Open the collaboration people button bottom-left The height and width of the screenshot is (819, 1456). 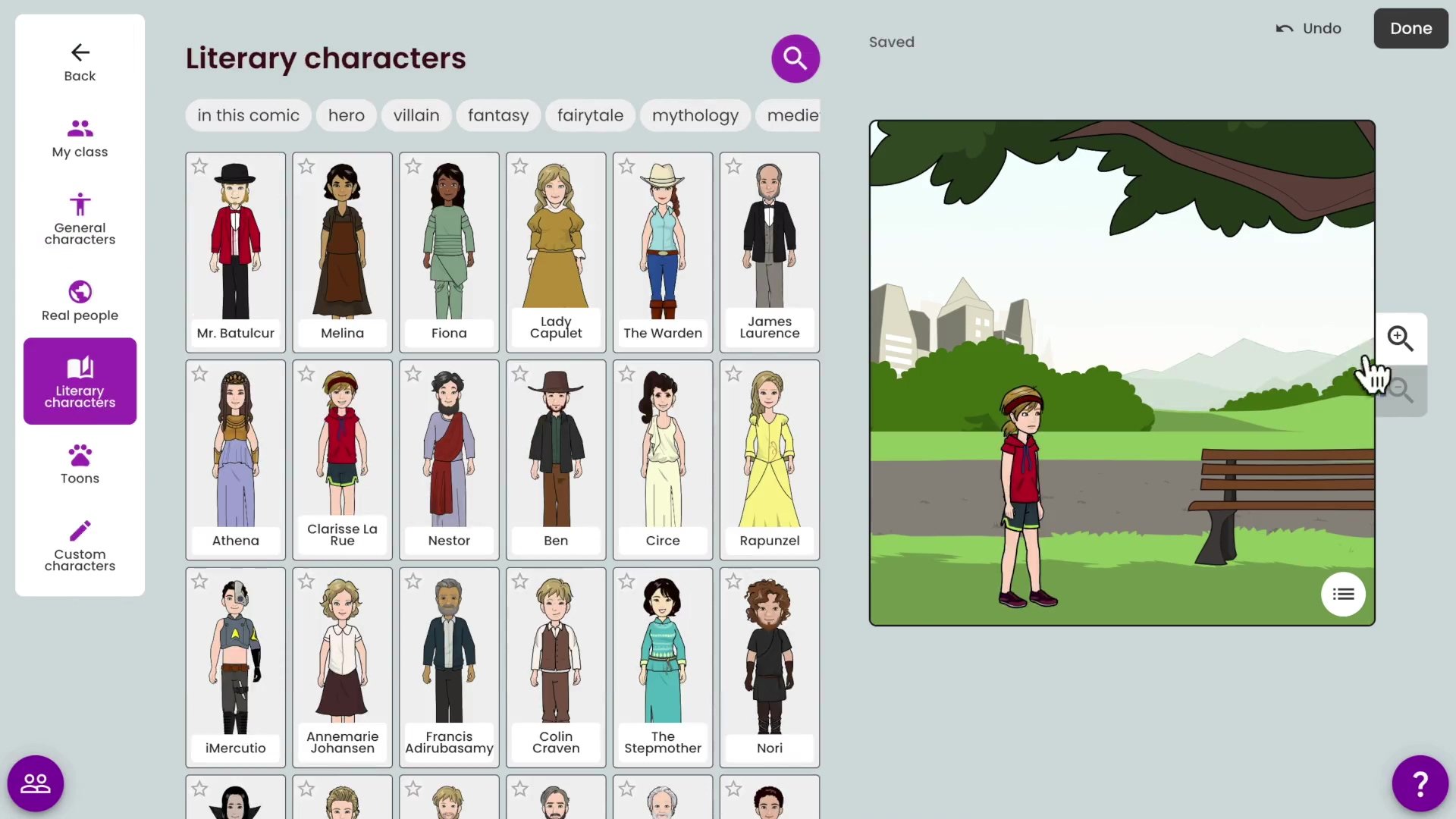36,783
